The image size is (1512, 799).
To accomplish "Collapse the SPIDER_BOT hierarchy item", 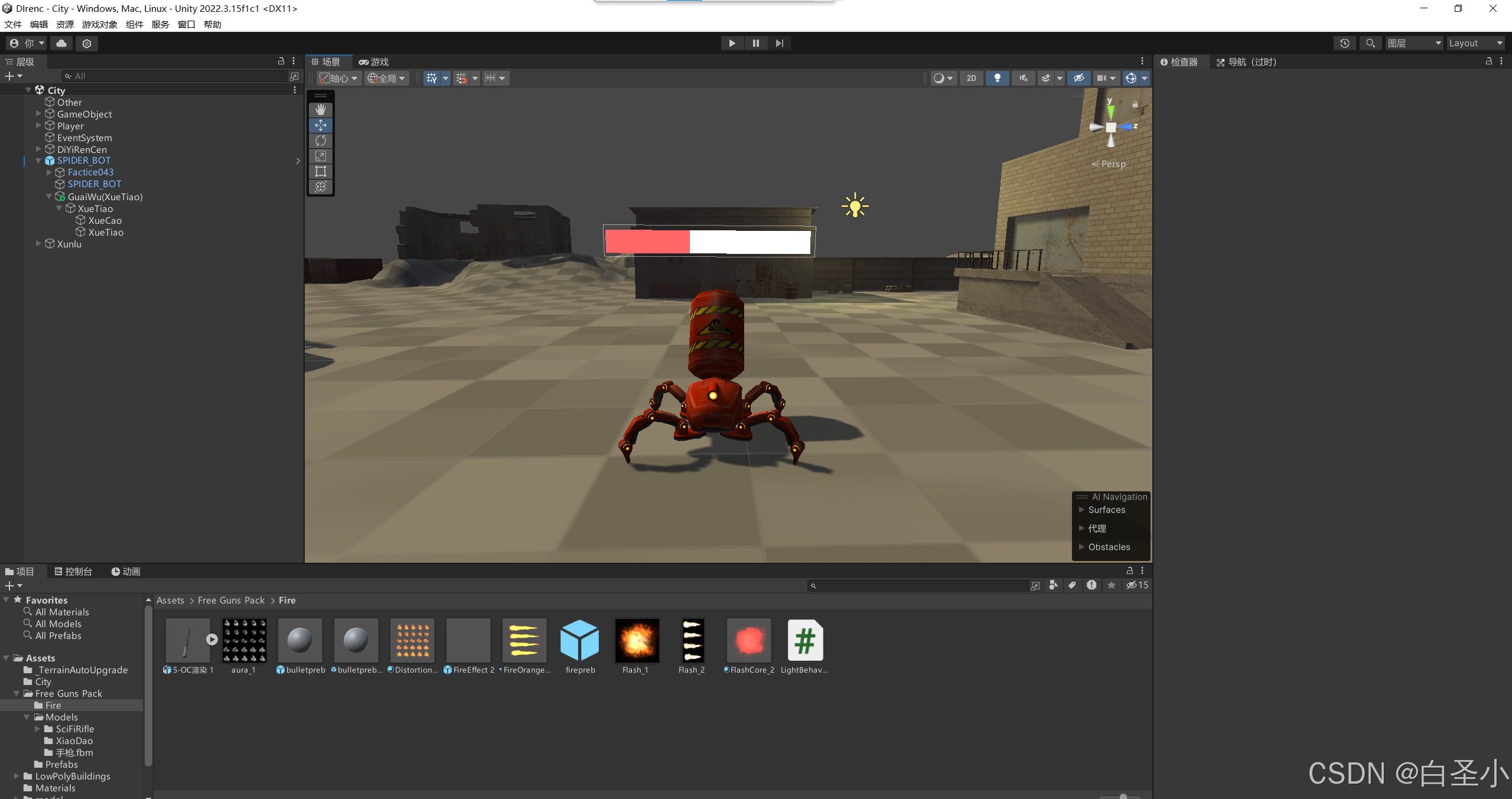I will point(39,161).
